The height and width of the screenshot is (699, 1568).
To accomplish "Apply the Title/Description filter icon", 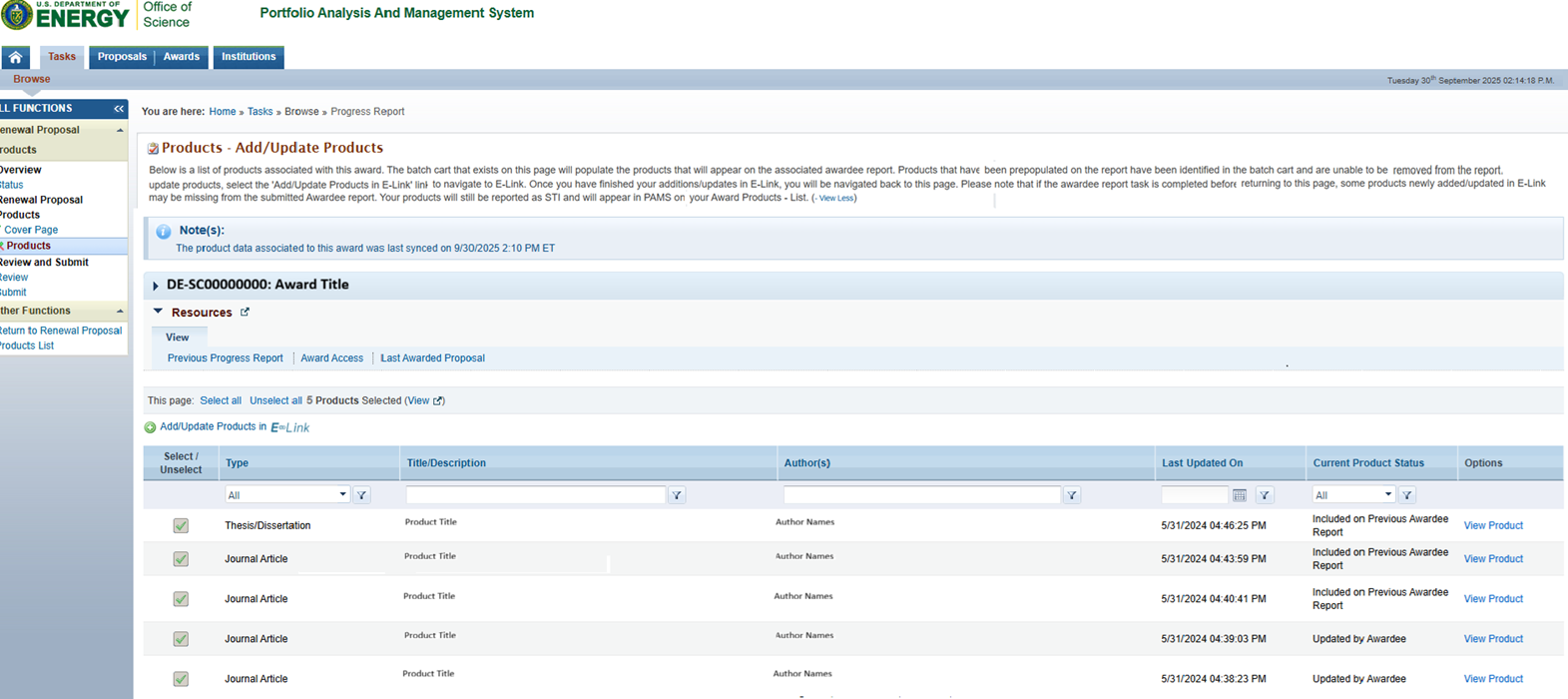I will [677, 495].
